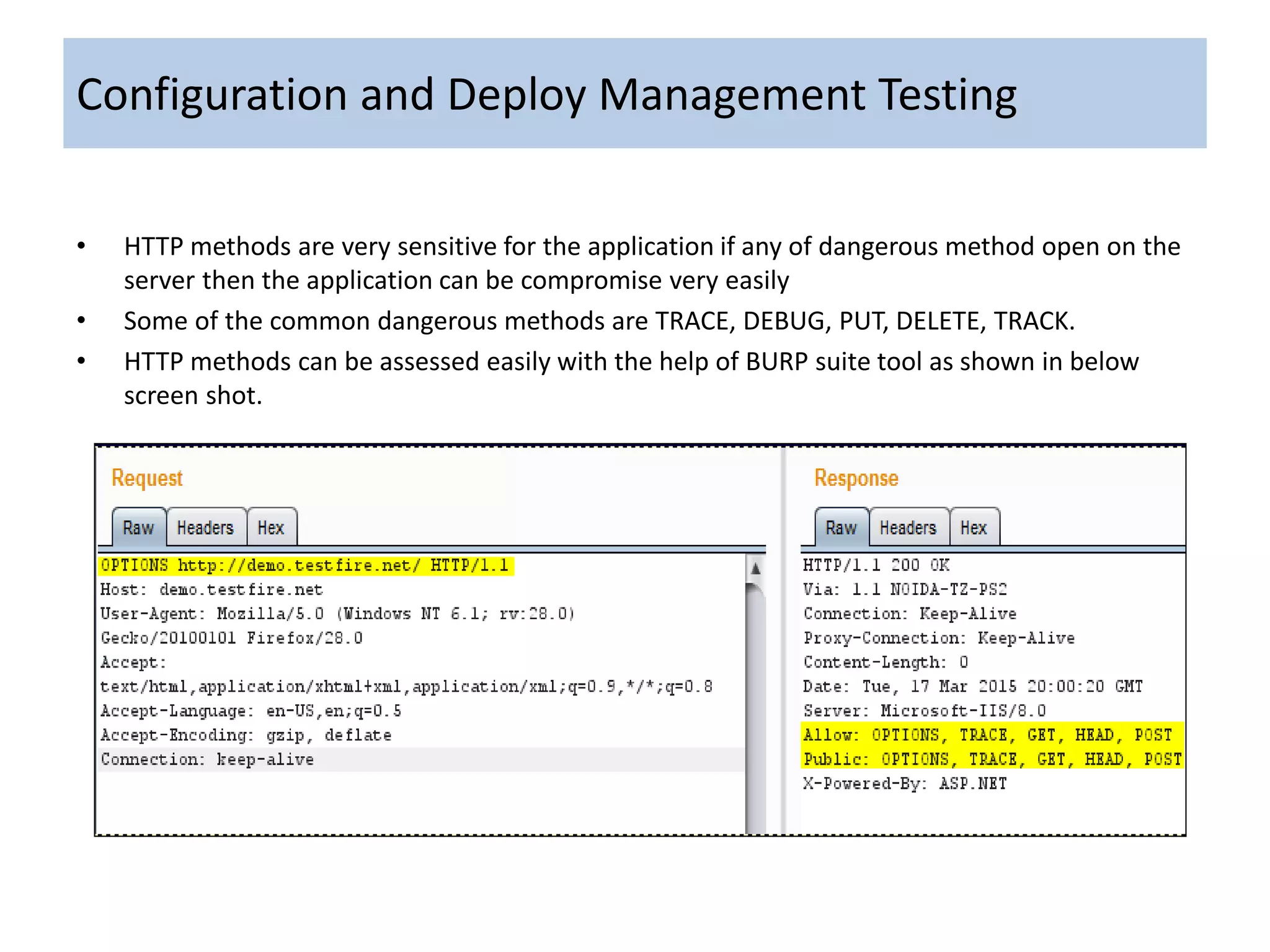Click the response 'Connection: Keep-Alive' line
1270x952 pixels.
pos(910,614)
